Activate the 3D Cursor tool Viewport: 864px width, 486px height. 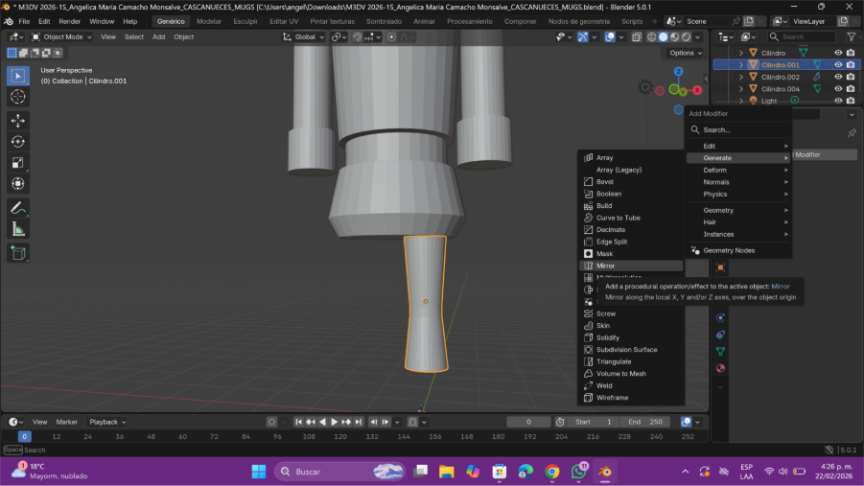pos(18,97)
